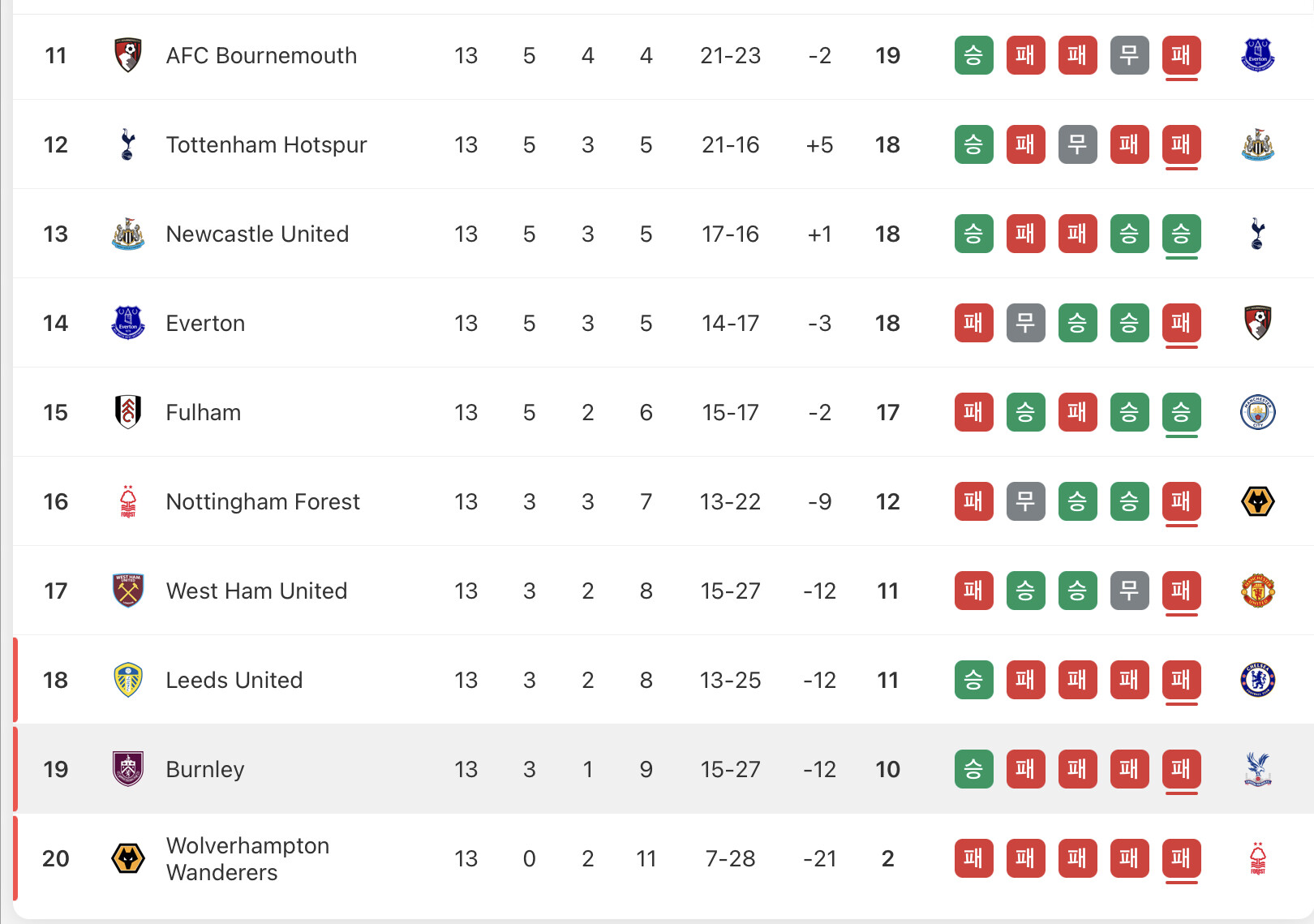Click Newcastle United's crest beside team name
The height and width of the screenshot is (924, 1314).
[128, 234]
